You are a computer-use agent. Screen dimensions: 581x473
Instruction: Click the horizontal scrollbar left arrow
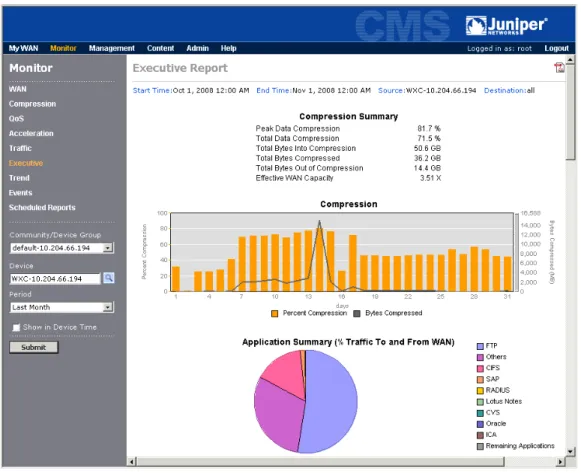click(x=132, y=462)
